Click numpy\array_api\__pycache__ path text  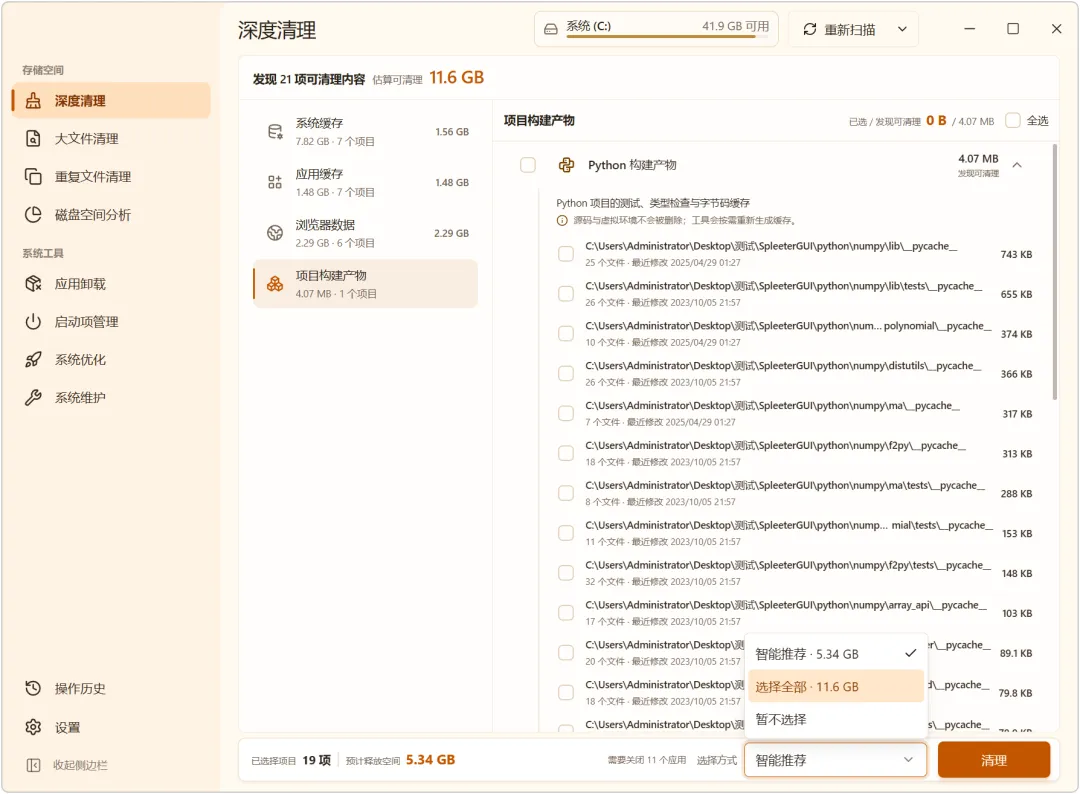pyautogui.click(x=786, y=605)
